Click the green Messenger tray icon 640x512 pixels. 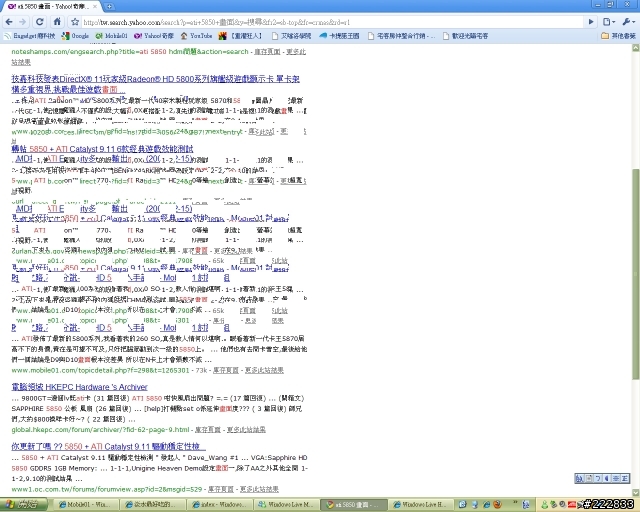pos(544,505)
